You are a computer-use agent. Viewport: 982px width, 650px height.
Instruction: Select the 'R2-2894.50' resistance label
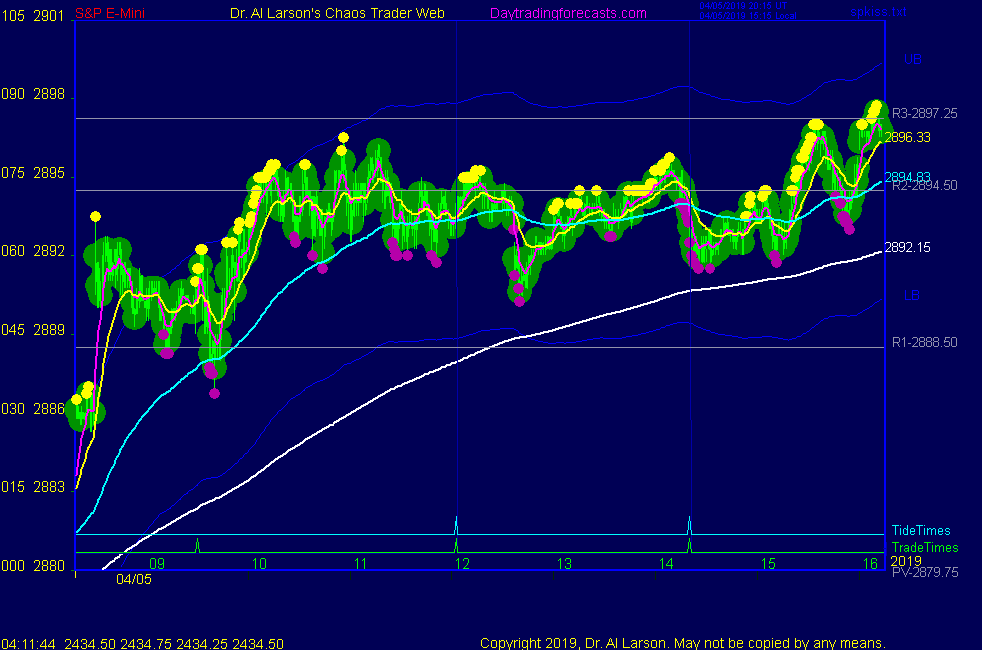click(x=924, y=186)
